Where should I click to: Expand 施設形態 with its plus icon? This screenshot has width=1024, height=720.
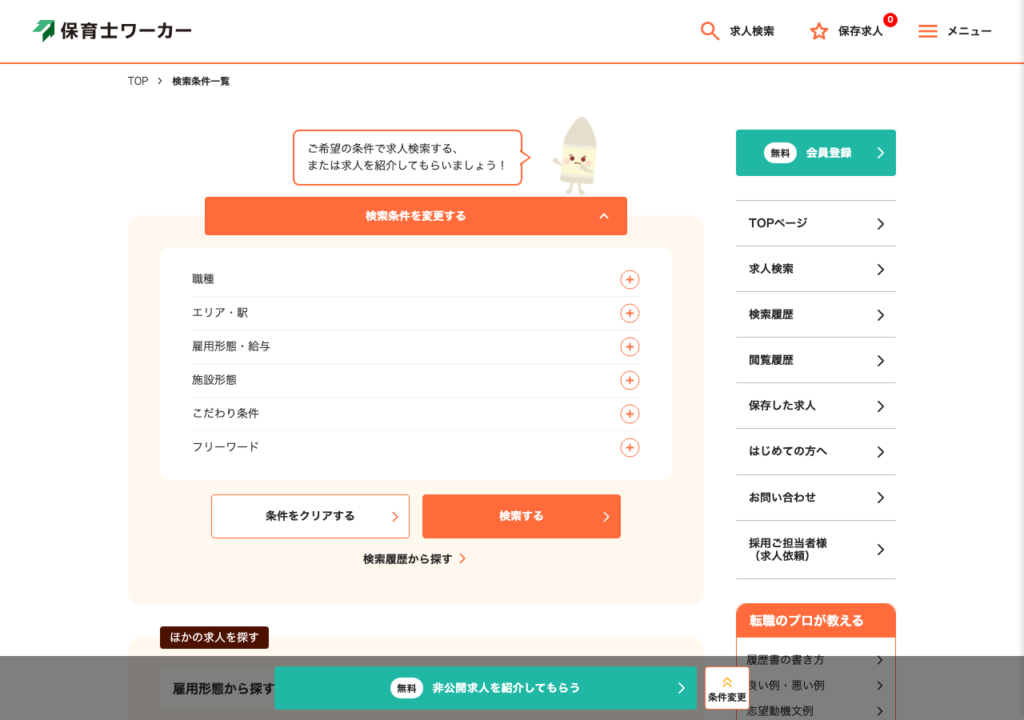tap(630, 380)
